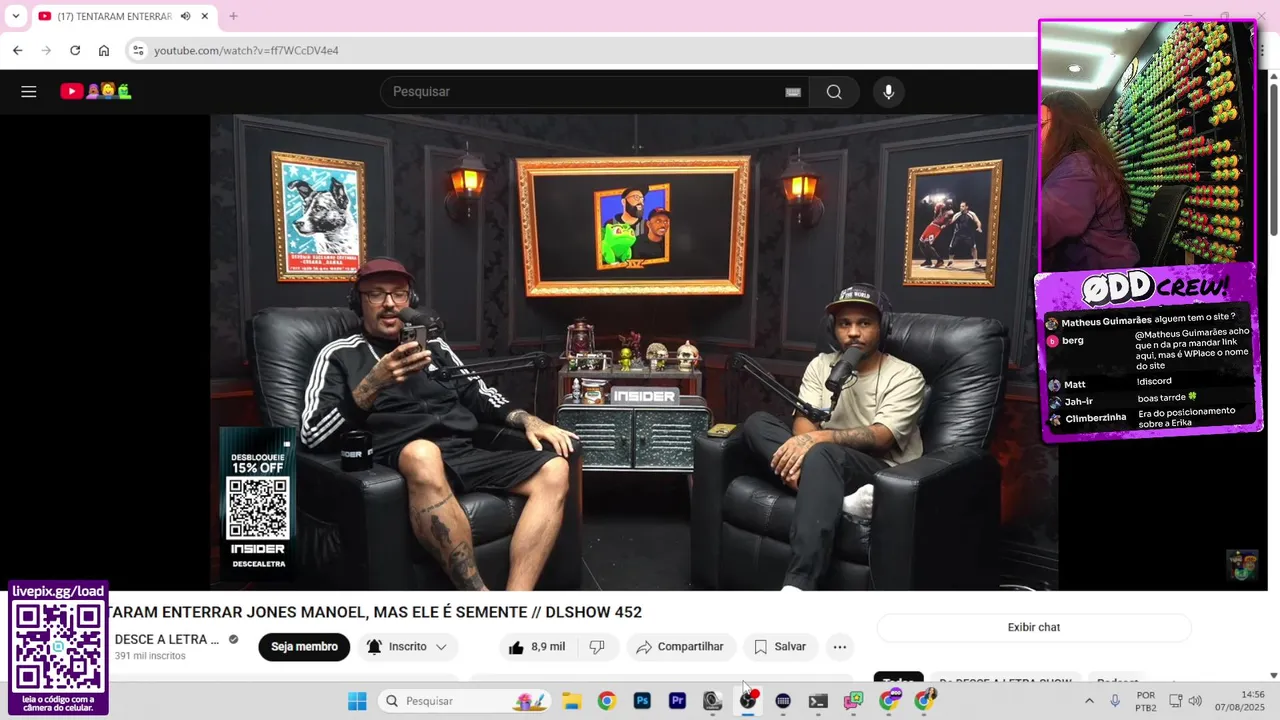Open network settings in system tray

(1176, 701)
